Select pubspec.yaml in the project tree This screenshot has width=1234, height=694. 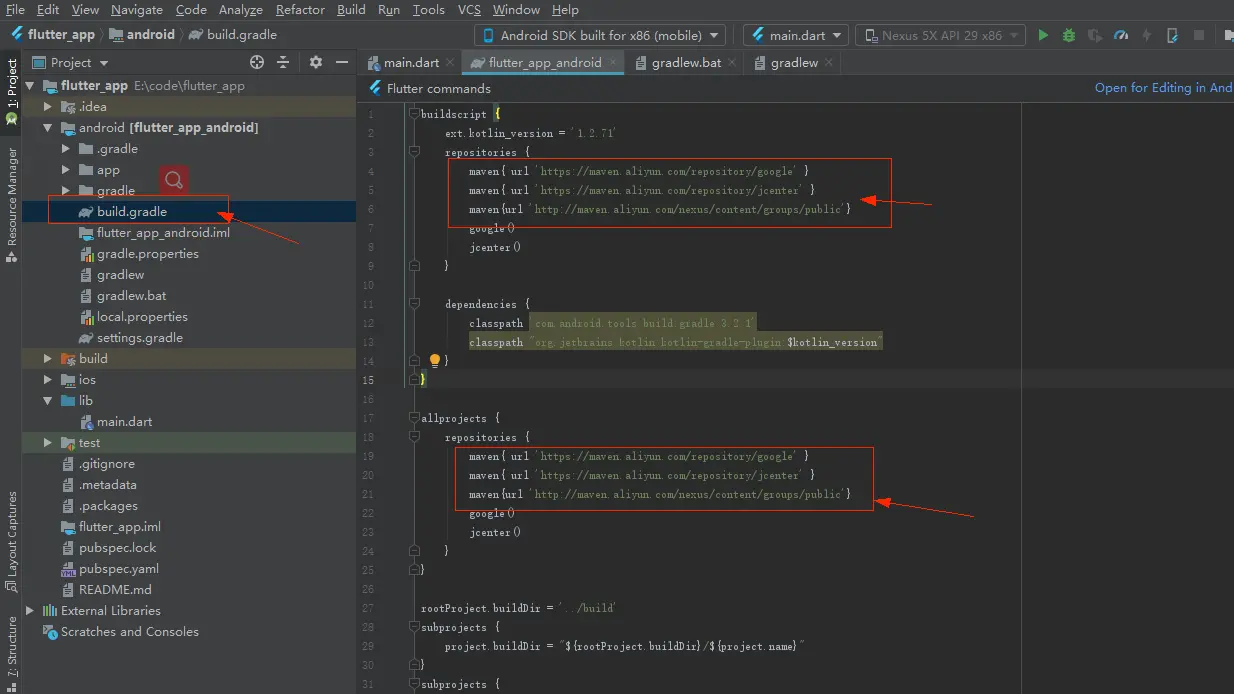(x=118, y=569)
